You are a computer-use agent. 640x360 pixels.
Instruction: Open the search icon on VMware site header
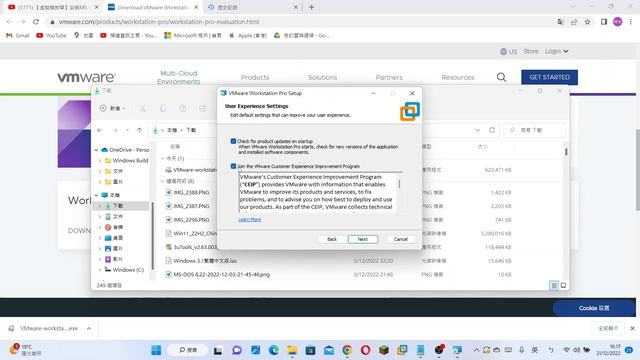click(501, 77)
